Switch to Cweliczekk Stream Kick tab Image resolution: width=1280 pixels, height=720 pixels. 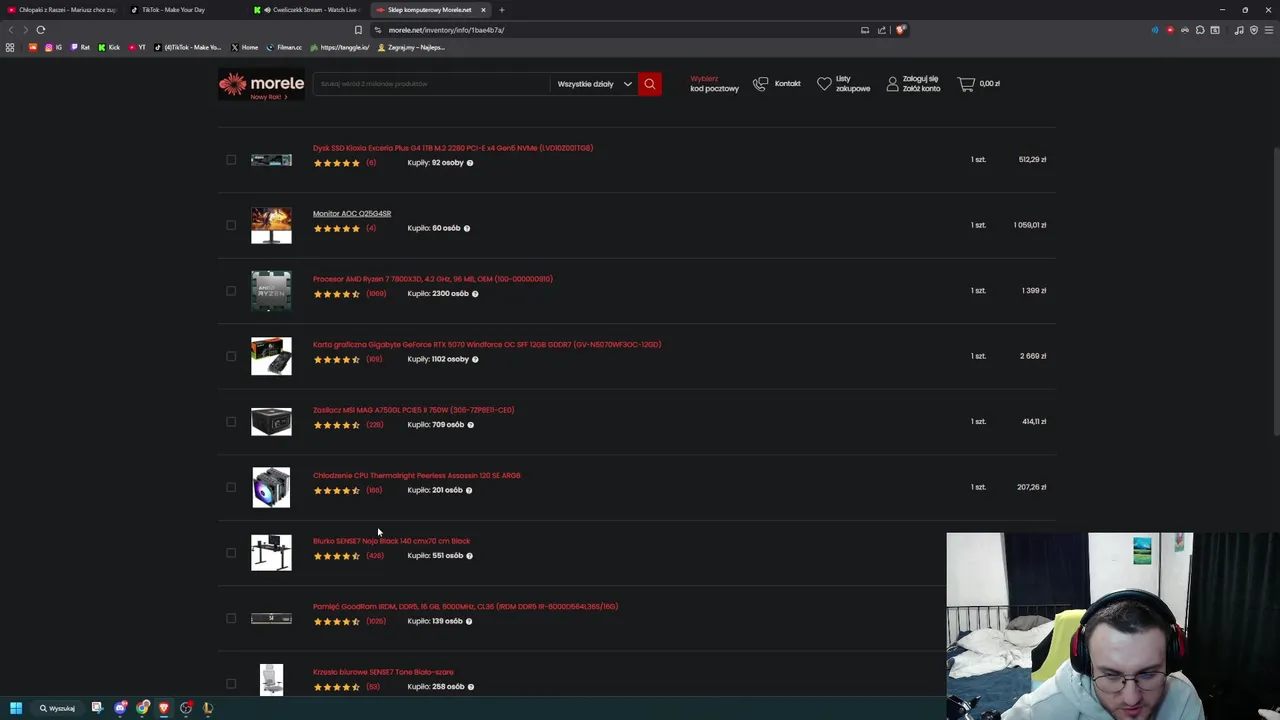click(308, 10)
